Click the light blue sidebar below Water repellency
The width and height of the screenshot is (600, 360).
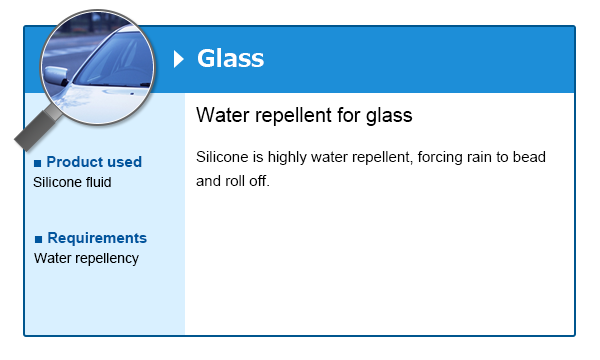[105, 300]
